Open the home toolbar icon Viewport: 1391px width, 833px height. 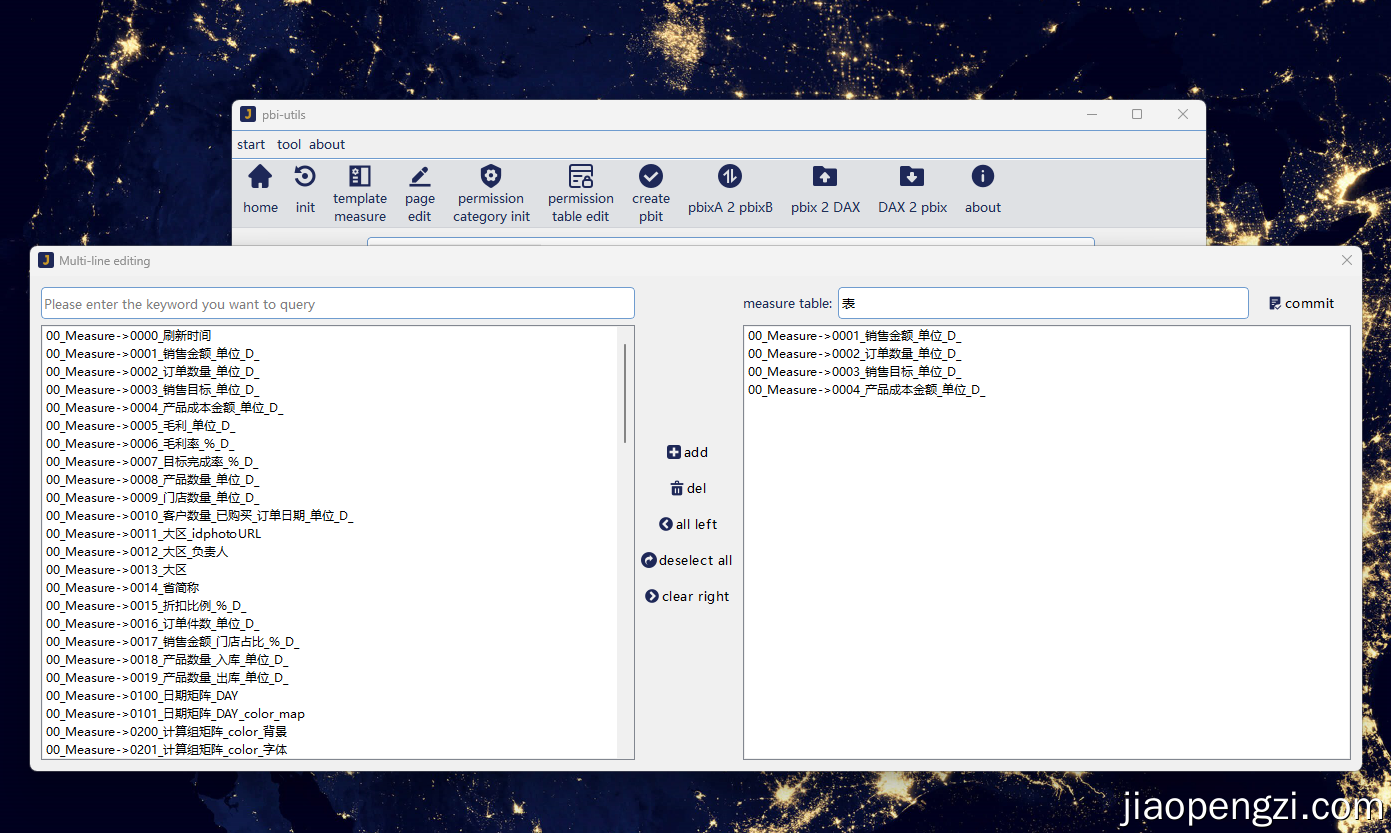point(260,178)
